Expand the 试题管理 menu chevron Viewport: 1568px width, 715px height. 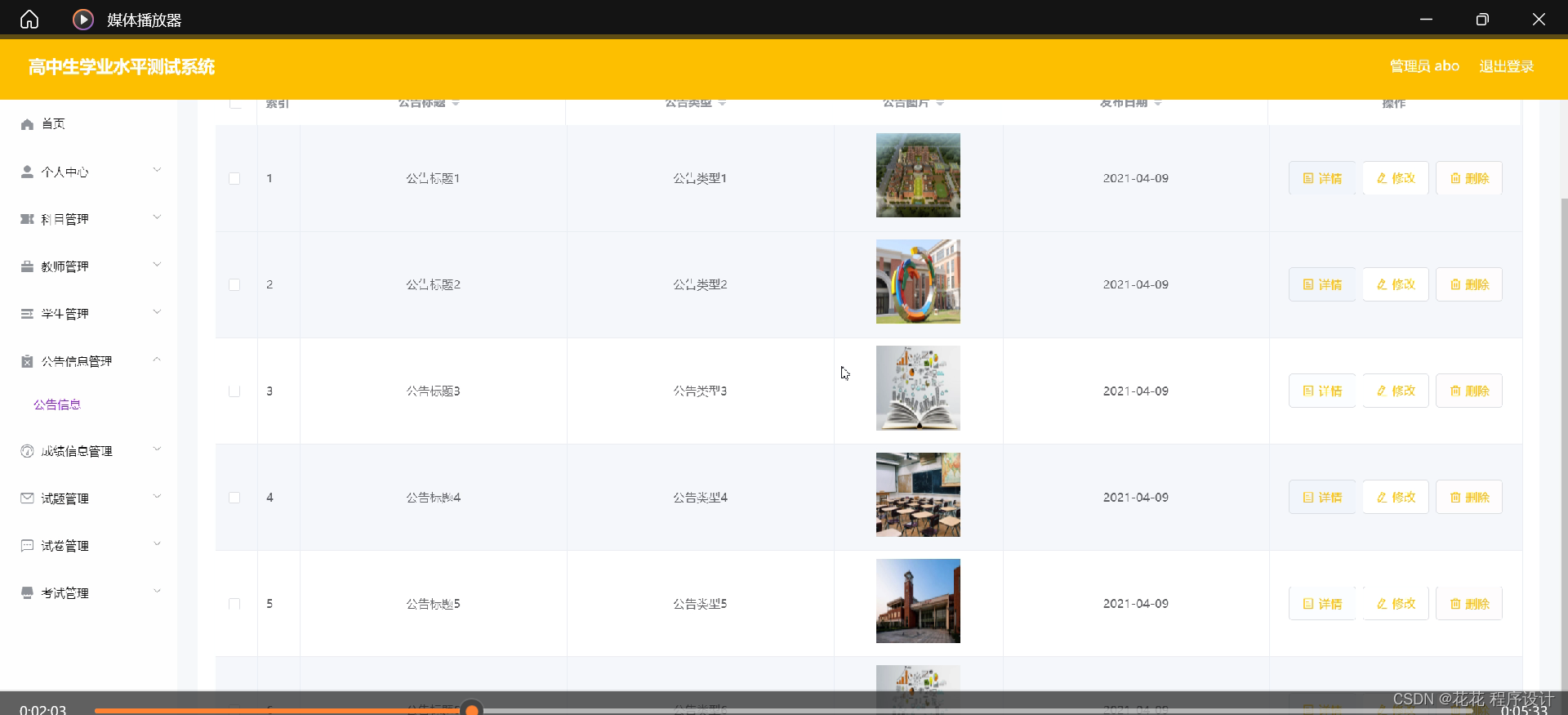[157, 497]
